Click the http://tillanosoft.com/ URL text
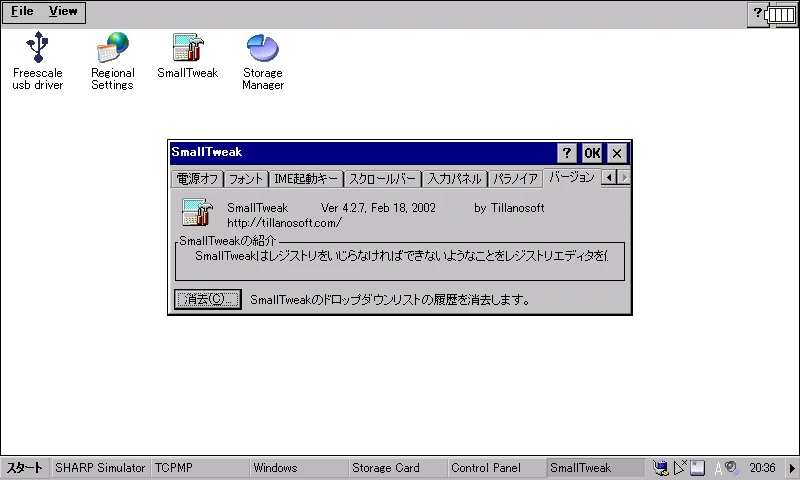The image size is (800, 480). 284,223
